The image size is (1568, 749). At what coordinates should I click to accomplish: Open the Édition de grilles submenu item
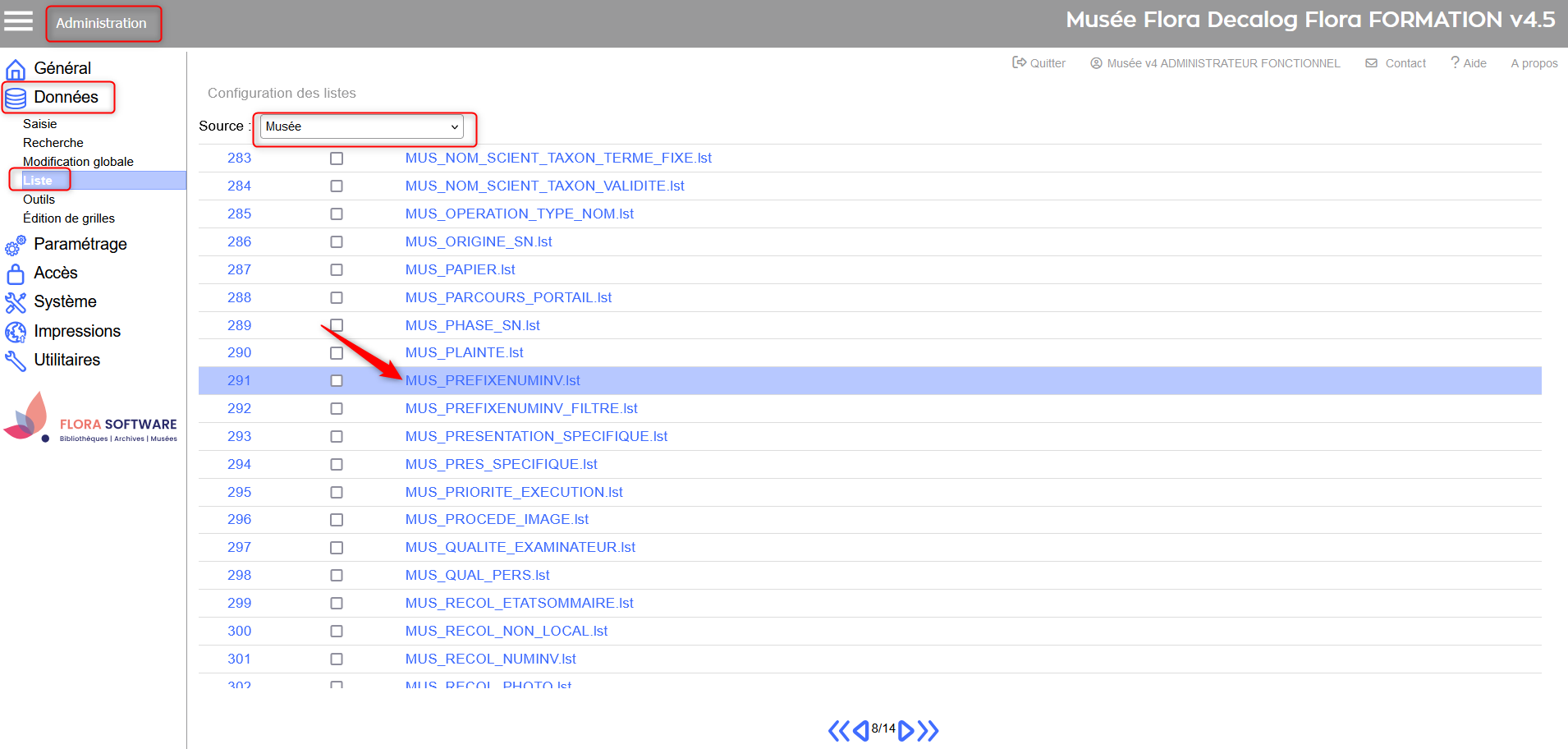(69, 218)
